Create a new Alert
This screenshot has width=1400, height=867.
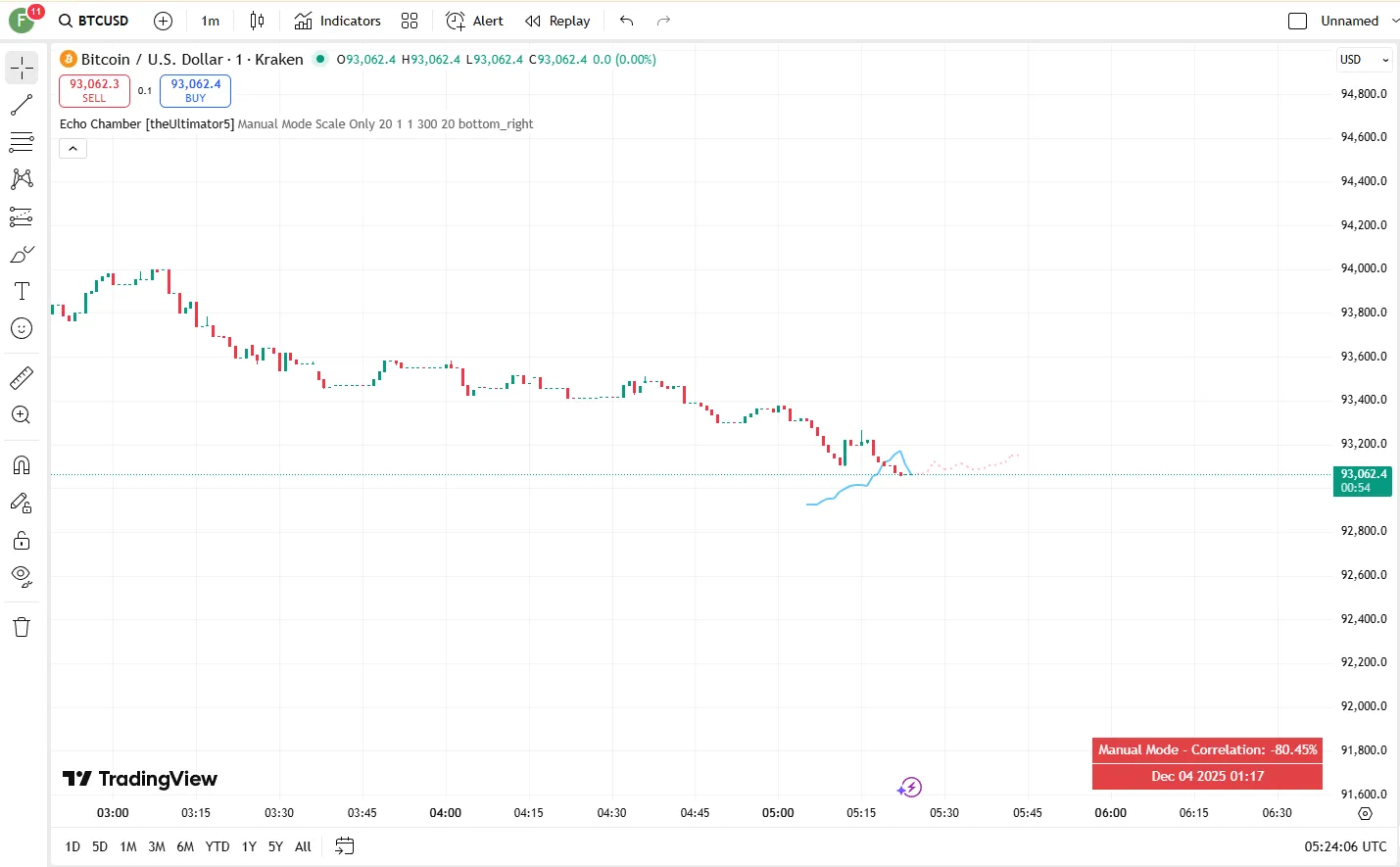pos(474,21)
